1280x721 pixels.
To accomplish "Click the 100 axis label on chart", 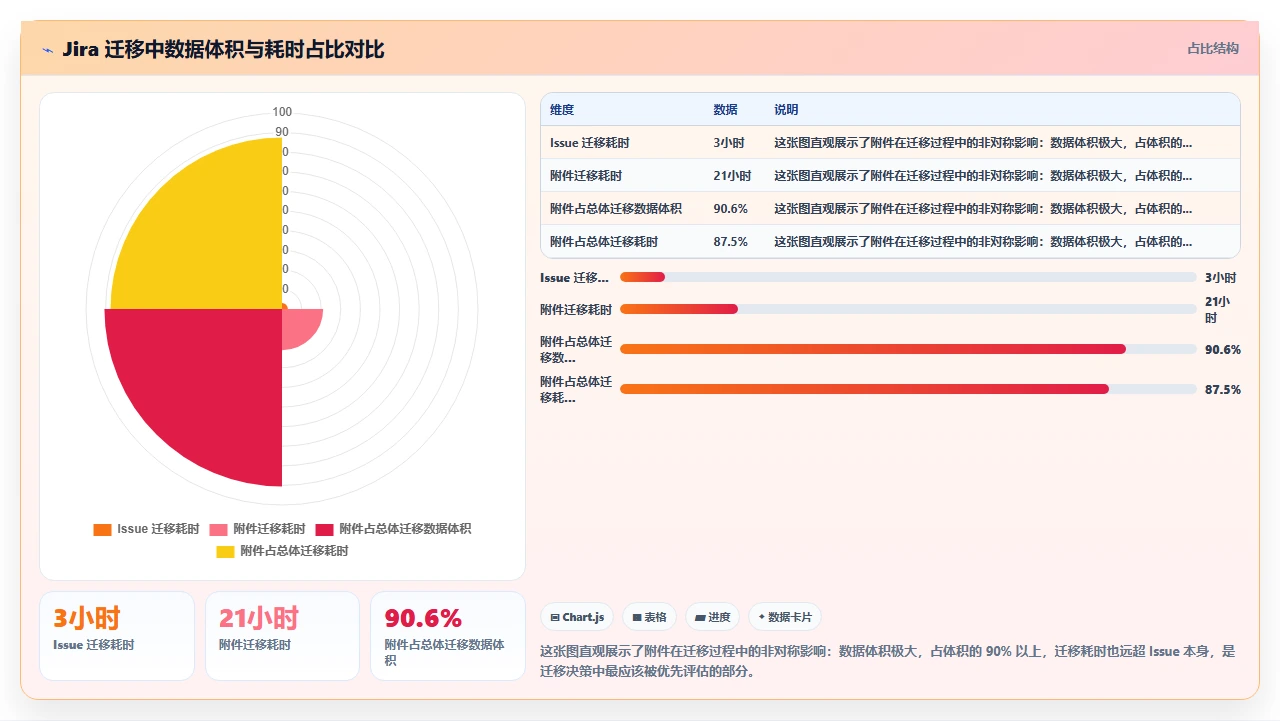I will (282, 112).
